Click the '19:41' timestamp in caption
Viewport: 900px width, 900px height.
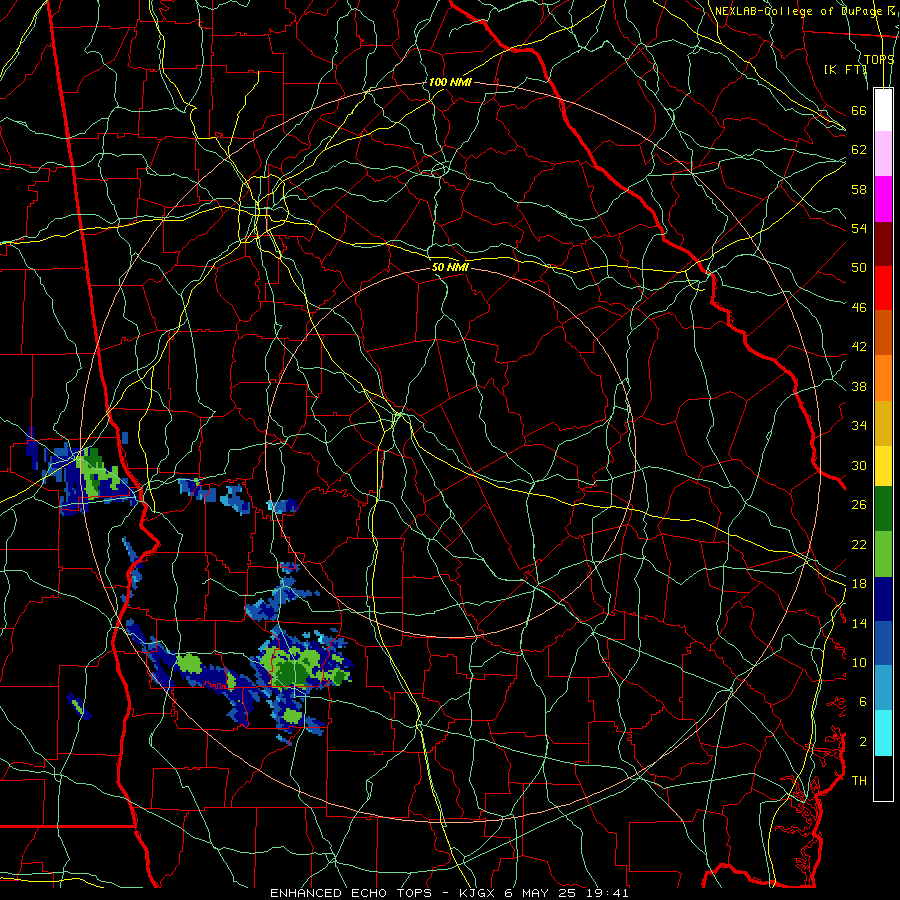pos(607,893)
